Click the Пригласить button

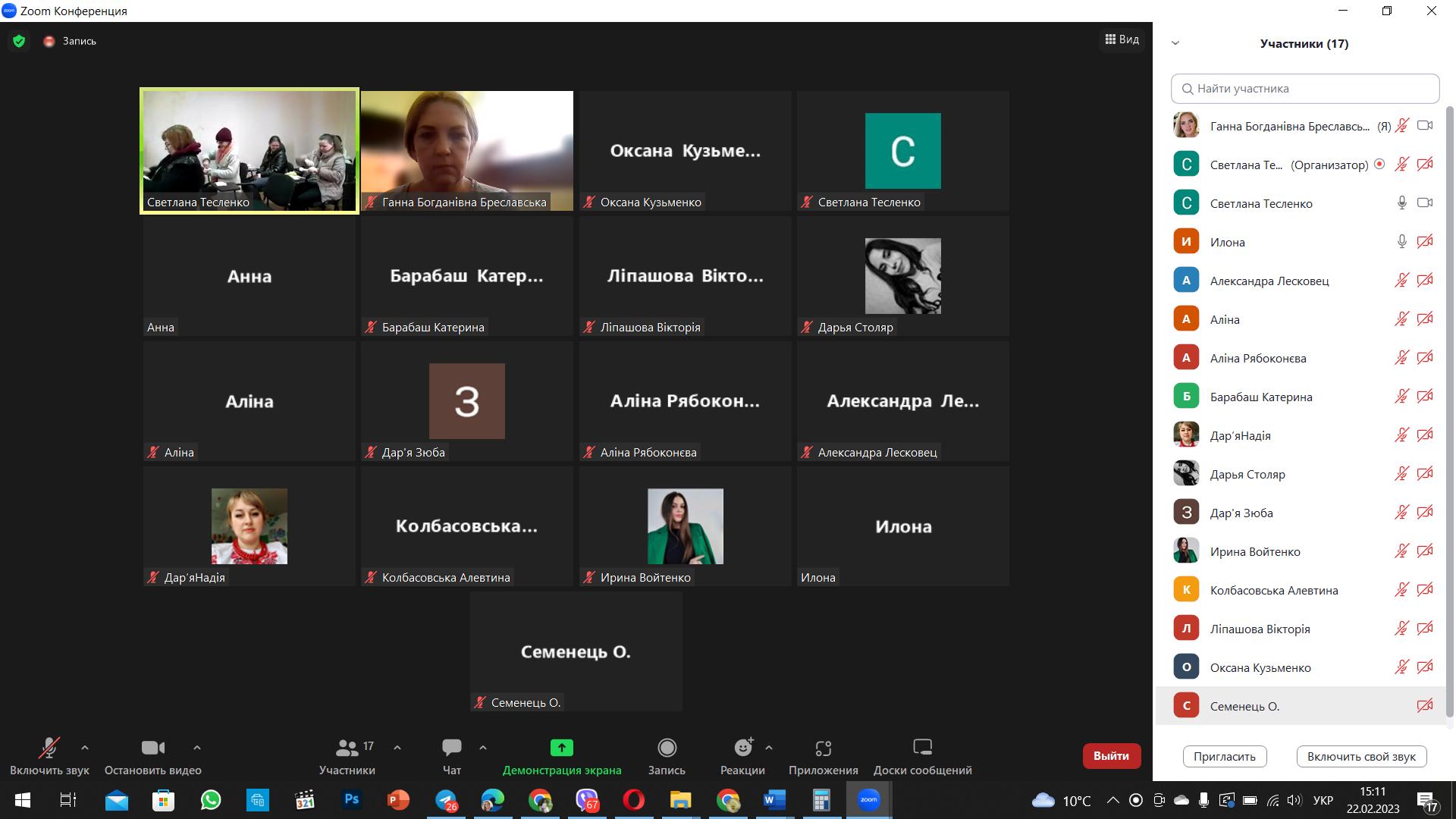coord(1224,756)
